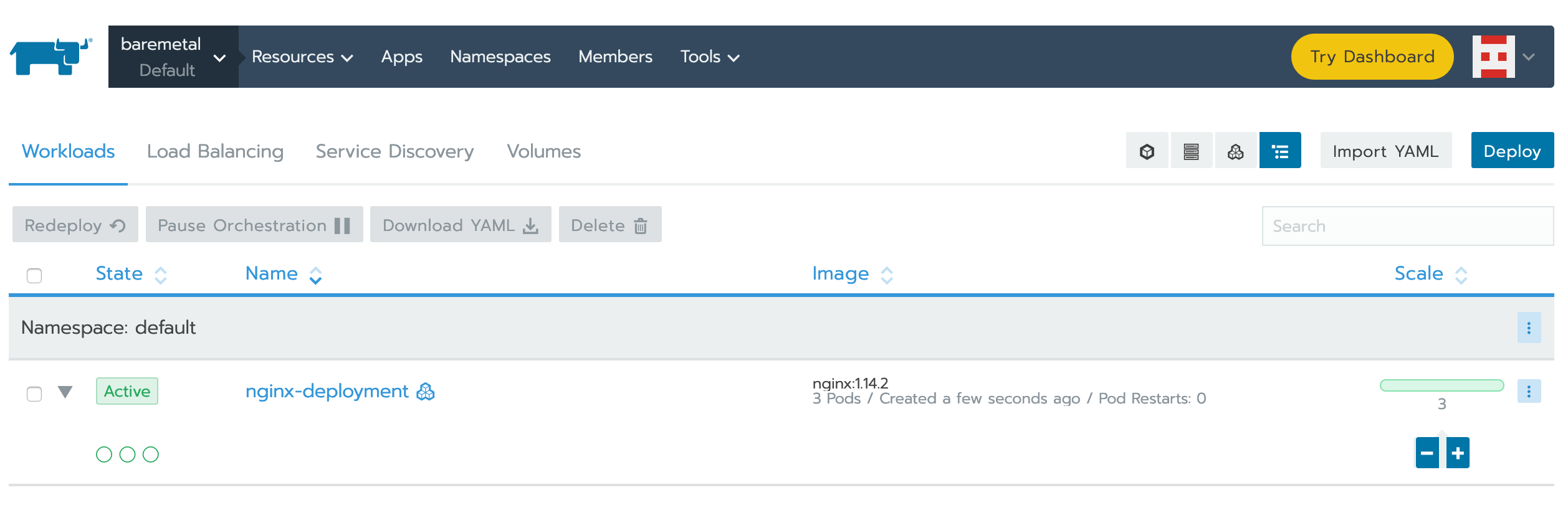
Task: Open nginx-deployment row actions menu
Action: pos(1529,391)
